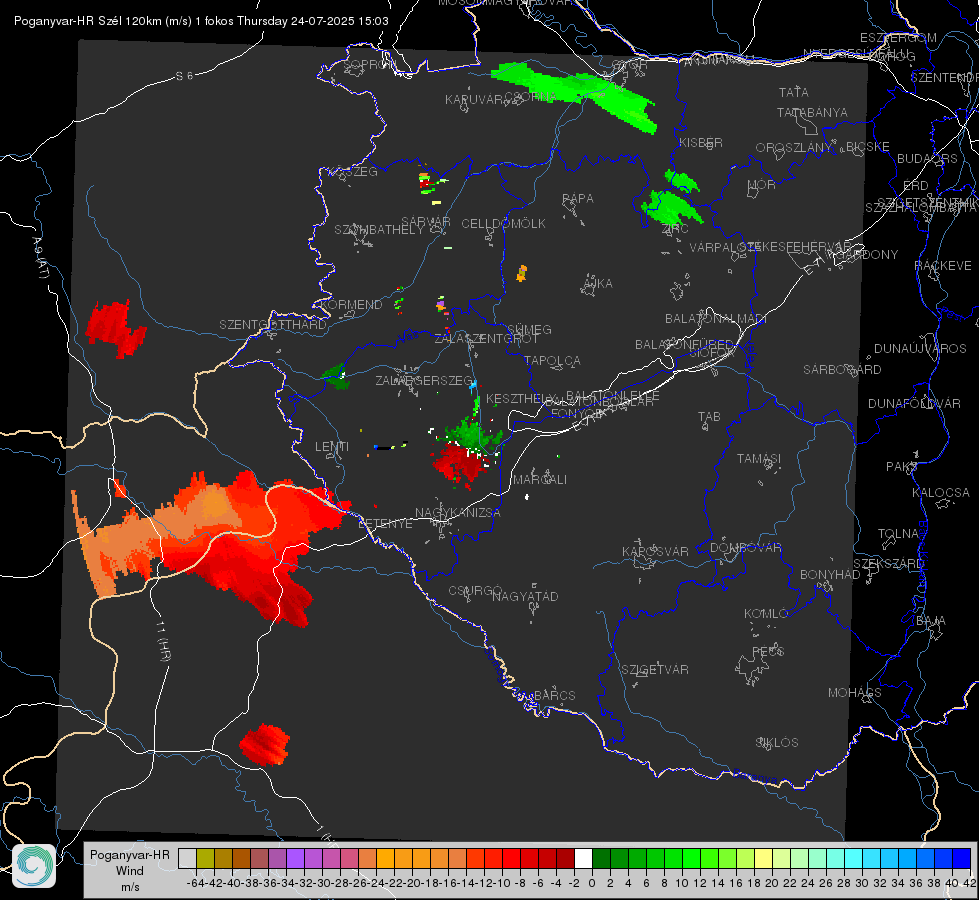Click the small red echo near the bottom left
Screen dimensions: 979x900
click(x=264, y=744)
